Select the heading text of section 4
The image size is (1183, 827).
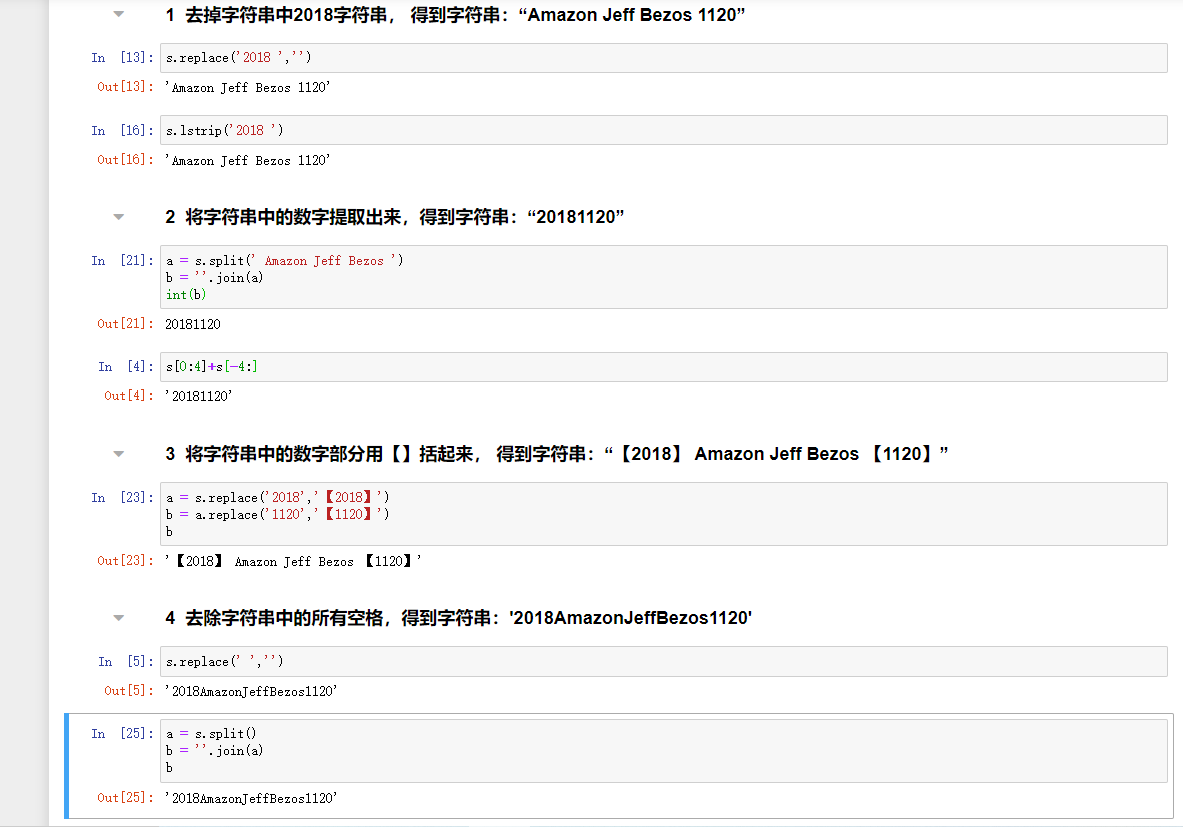pyautogui.click(x=458, y=618)
